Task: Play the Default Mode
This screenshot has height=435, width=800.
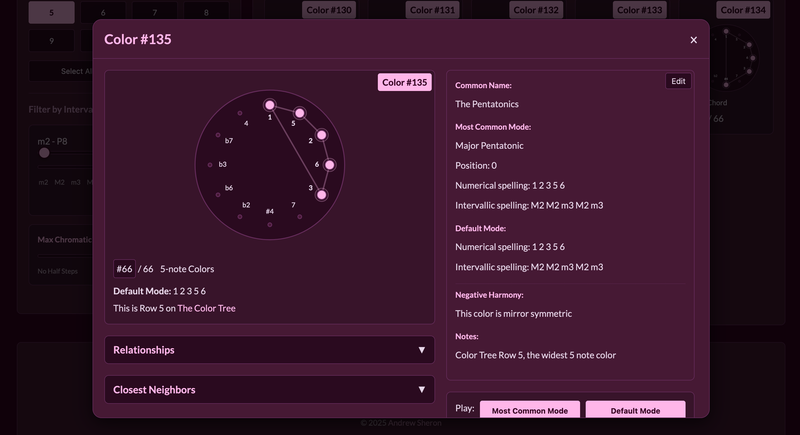Action: coord(635,410)
